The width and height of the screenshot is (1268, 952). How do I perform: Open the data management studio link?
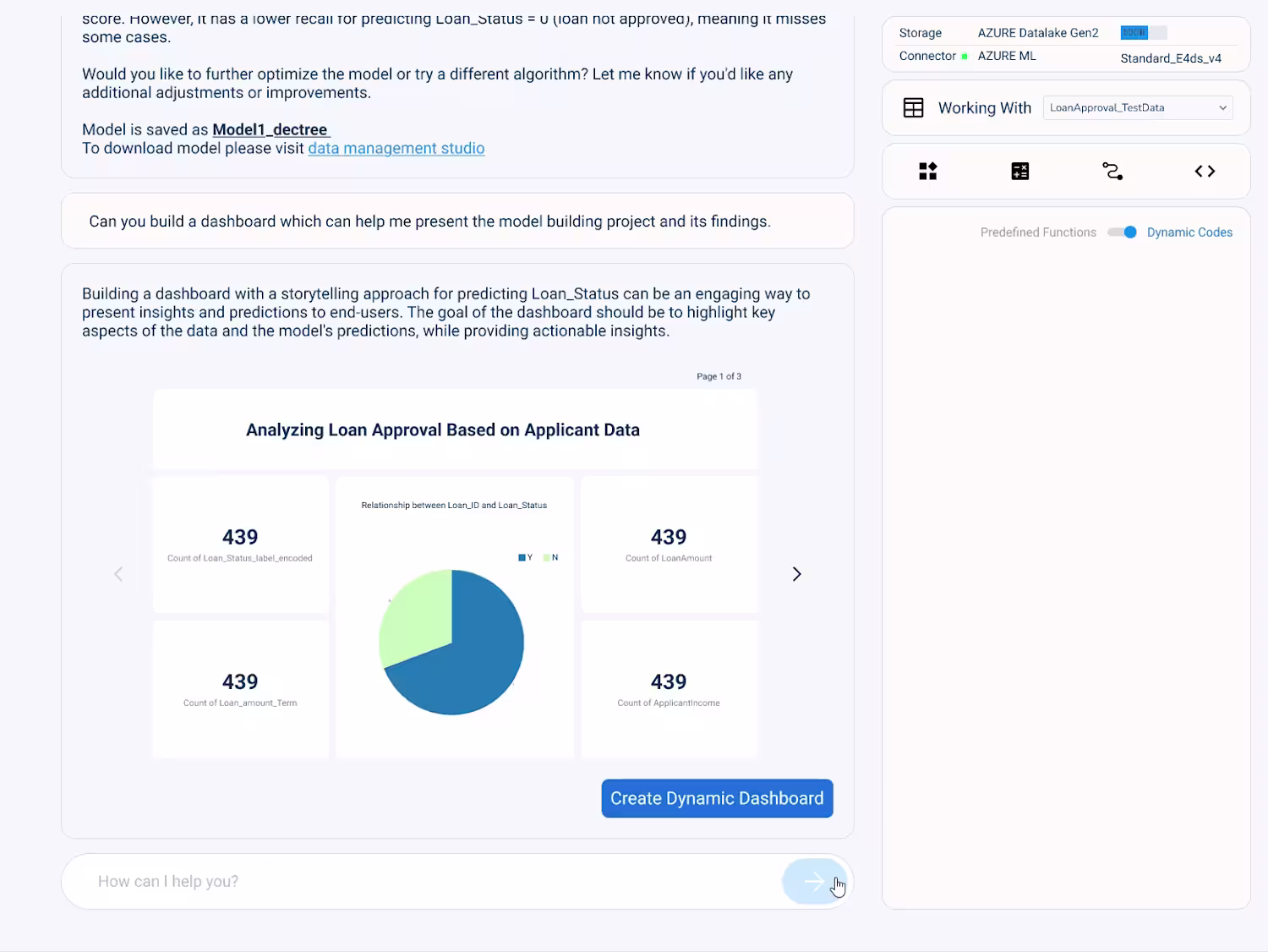(x=396, y=149)
